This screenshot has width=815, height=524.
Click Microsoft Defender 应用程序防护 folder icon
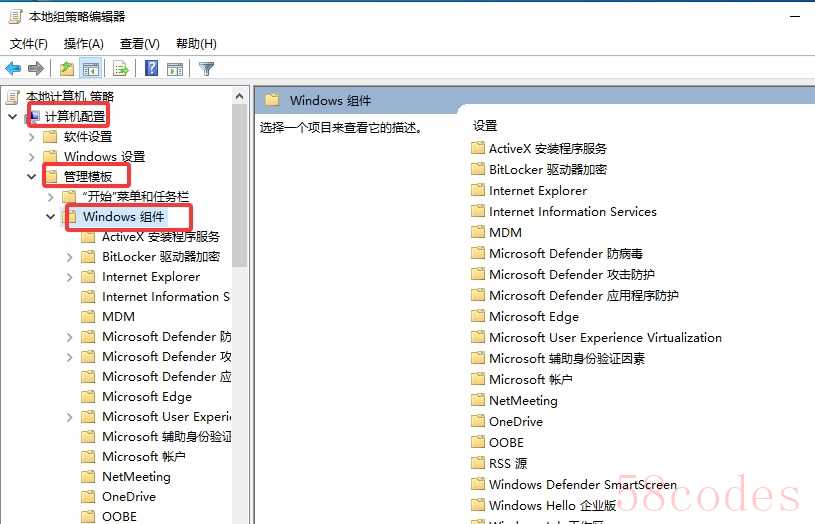point(478,295)
